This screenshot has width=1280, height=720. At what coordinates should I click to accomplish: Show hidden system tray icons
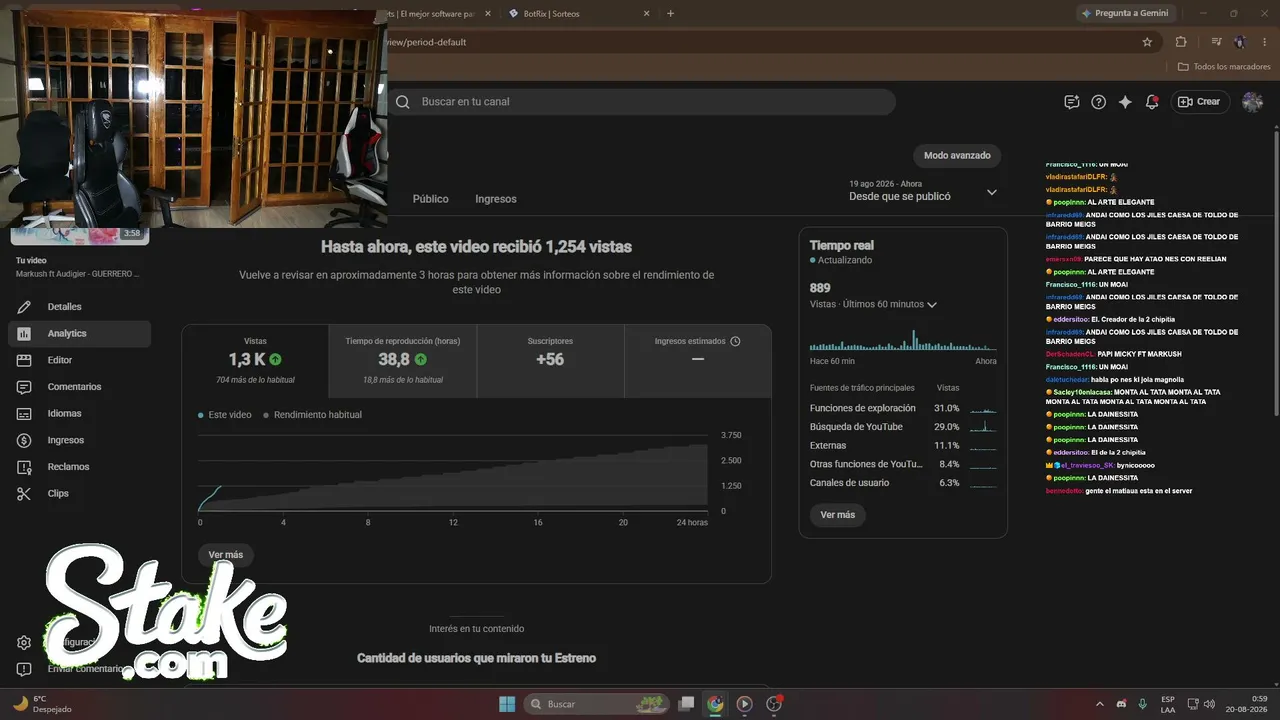click(x=1100, y=704)
